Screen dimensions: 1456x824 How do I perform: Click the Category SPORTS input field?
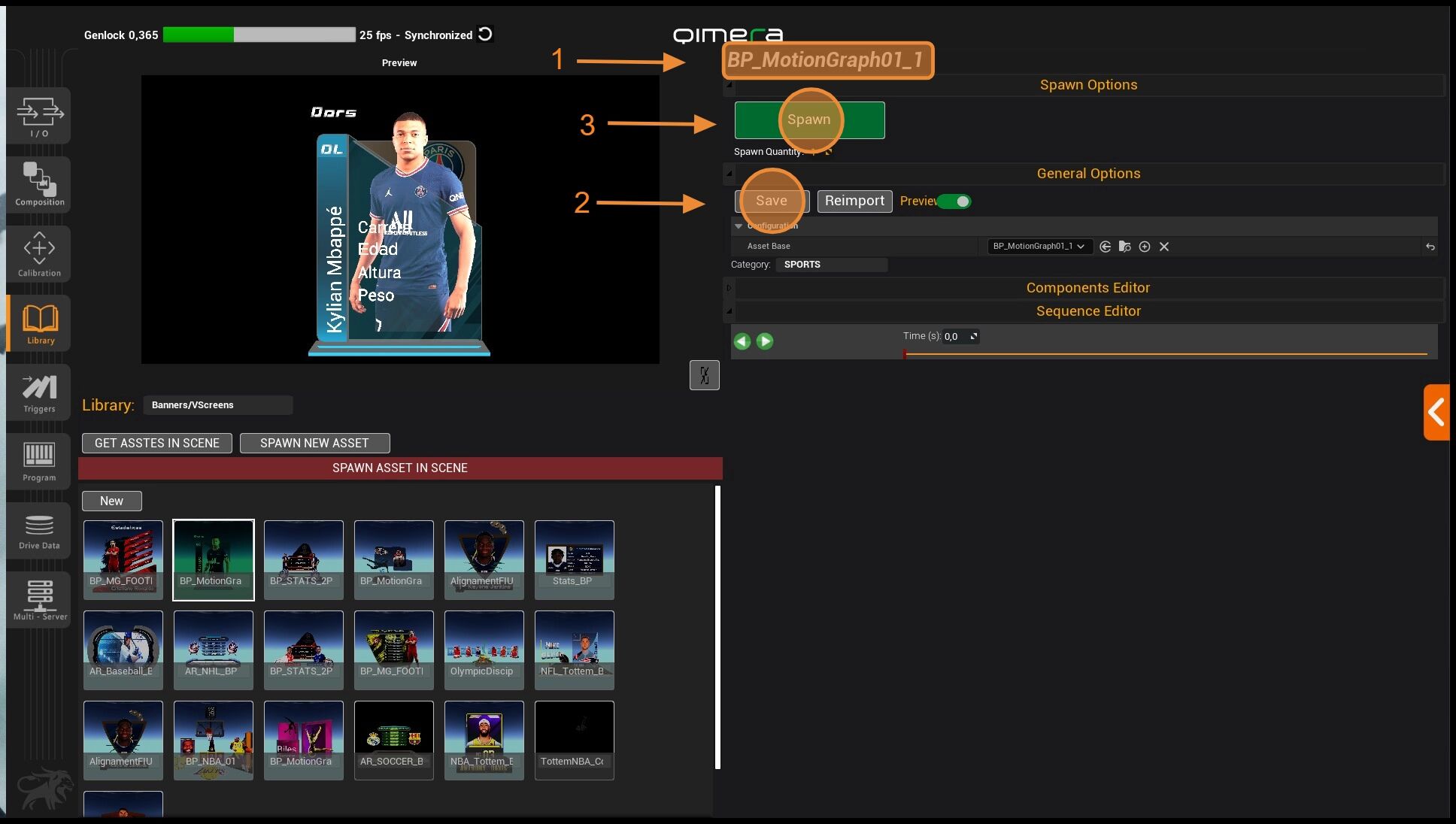[x=831, y=265]
